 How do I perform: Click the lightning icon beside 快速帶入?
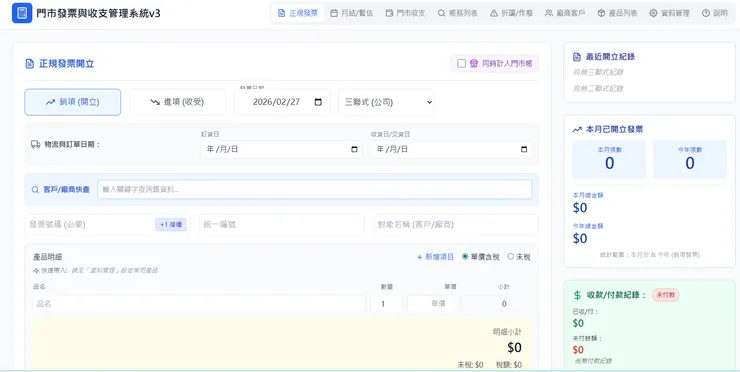pyautogui.click(x=36, y=271)
